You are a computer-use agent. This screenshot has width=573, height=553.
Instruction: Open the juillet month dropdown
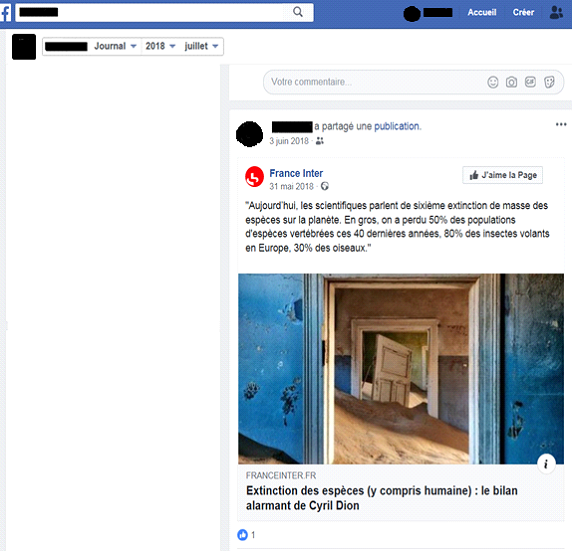tap(201, 46)
